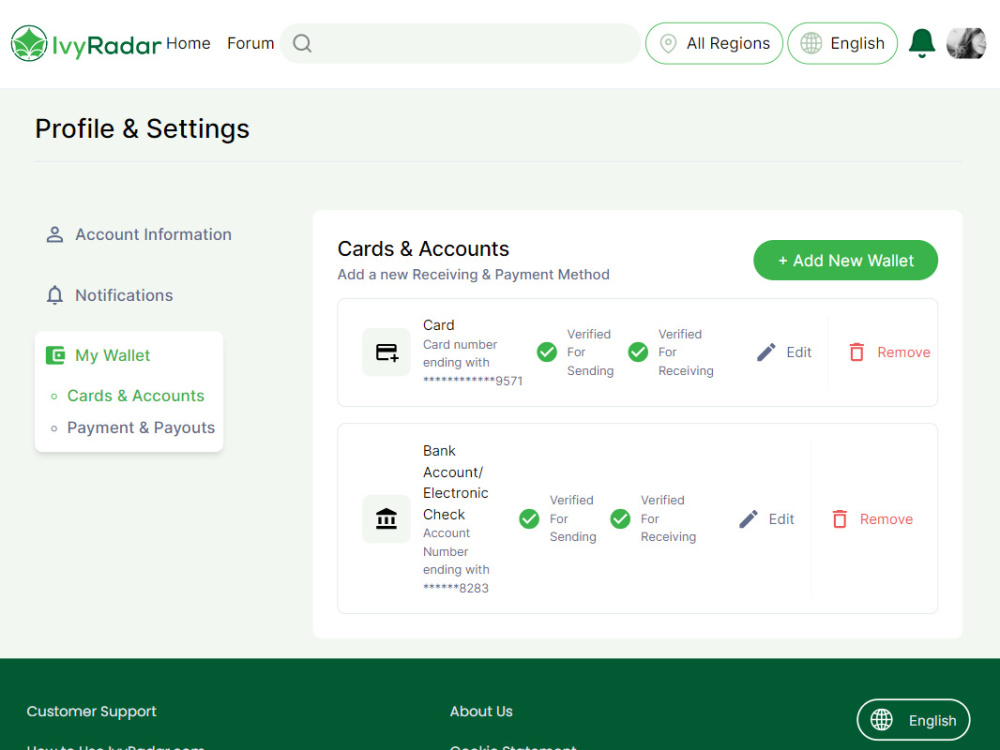Open the user avatar menu
The height and width of the screenshot is (750, 1000).
966,43
